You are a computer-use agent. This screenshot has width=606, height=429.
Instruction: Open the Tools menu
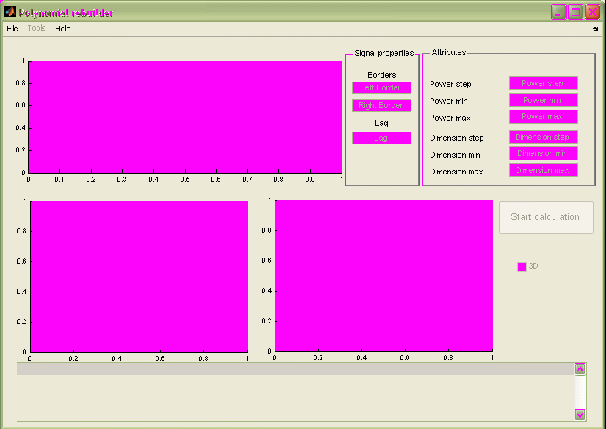37,28
